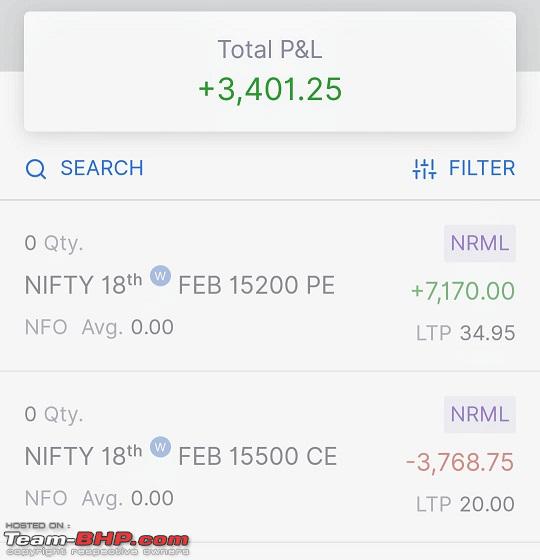540x560 pixels.
Task: Tap LTP 20.00 on the CE row
Action: (x=465, y=504)
